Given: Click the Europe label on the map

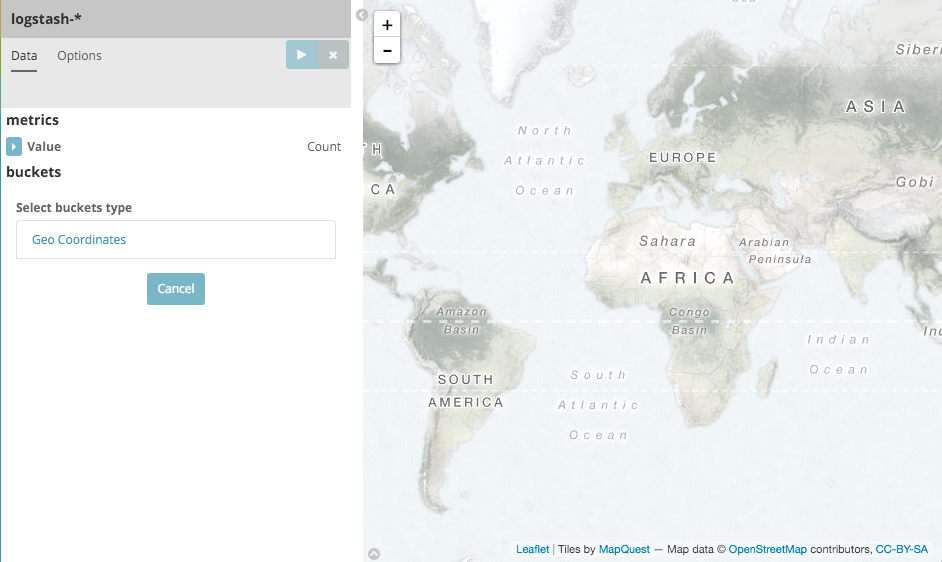Looking at the screenshot, I should pos(683,158).
